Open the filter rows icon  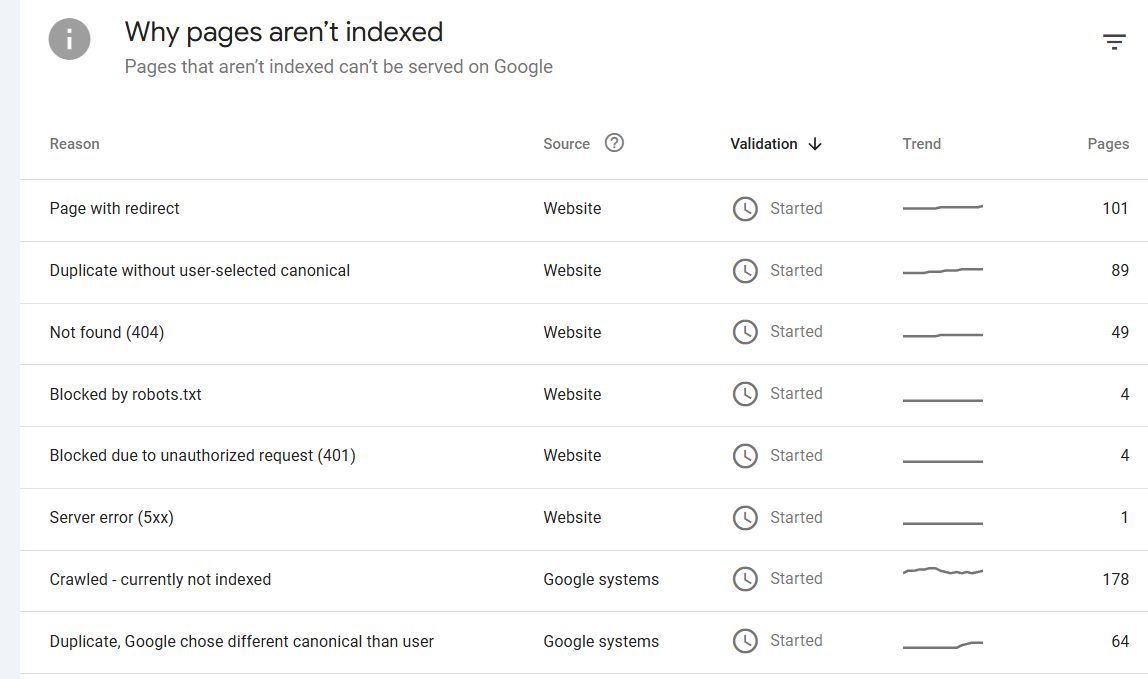pos(1114,41)
